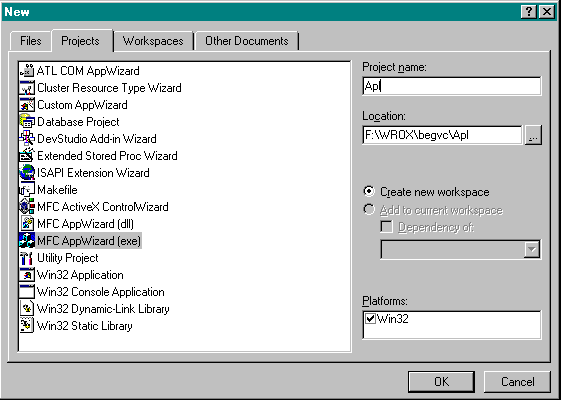
Task: Click the Cancel button
Action: click(517, 381)
